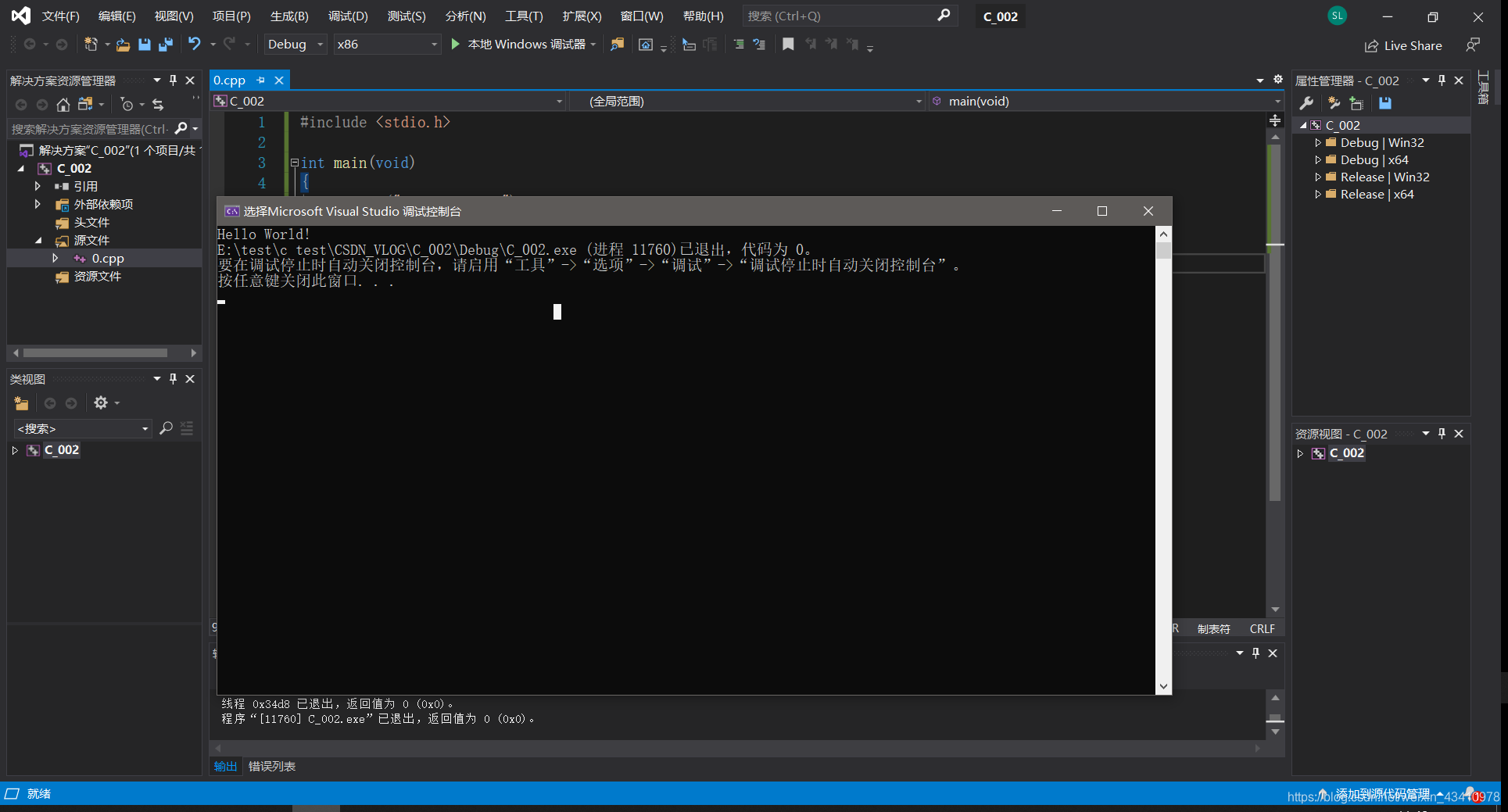Open the x86 platform dropdown

point(387,45)
